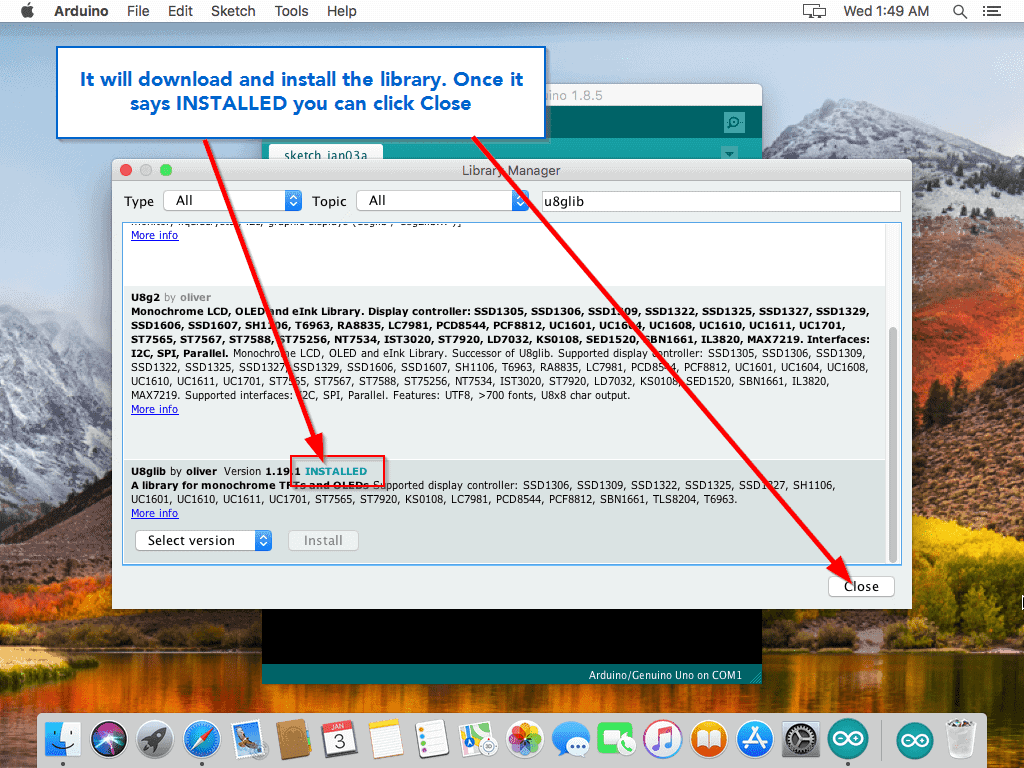1024x768 pixels.
Task: Click the red close dot of Library Manager
Action: 126,170
